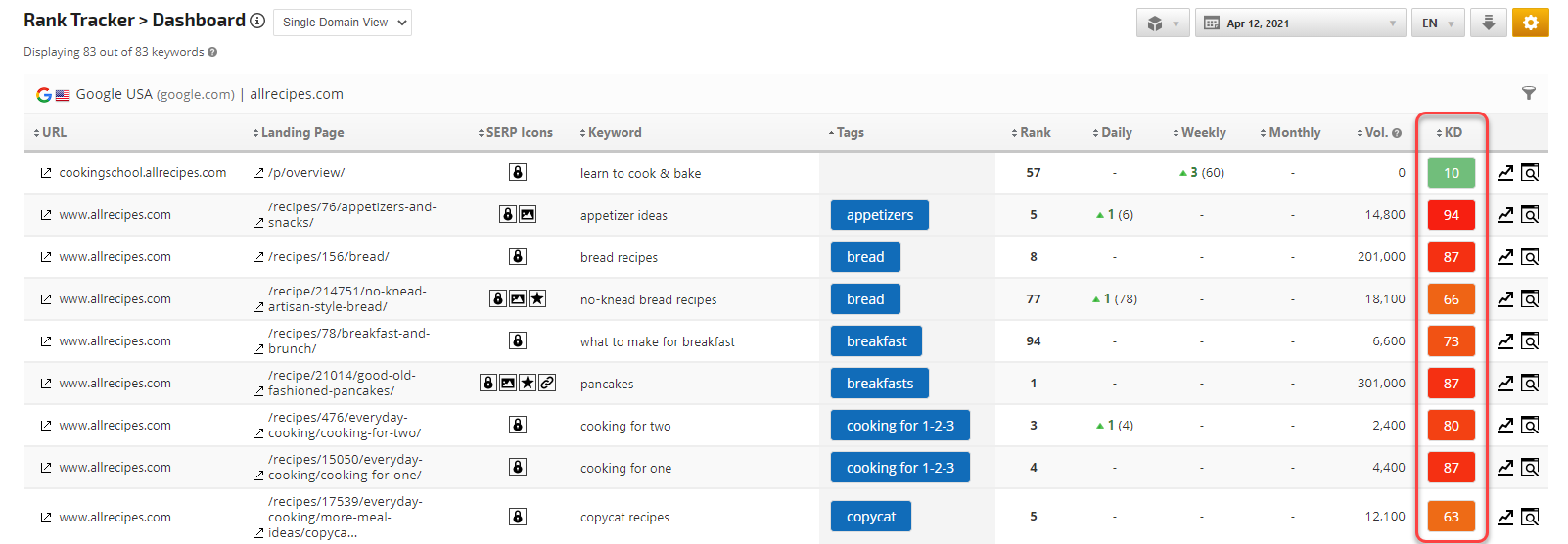Image resolution: width=1568 pixels, height=544 pixels.
Task: Click help icon next to Vol. header
Action: [1397, 133]
